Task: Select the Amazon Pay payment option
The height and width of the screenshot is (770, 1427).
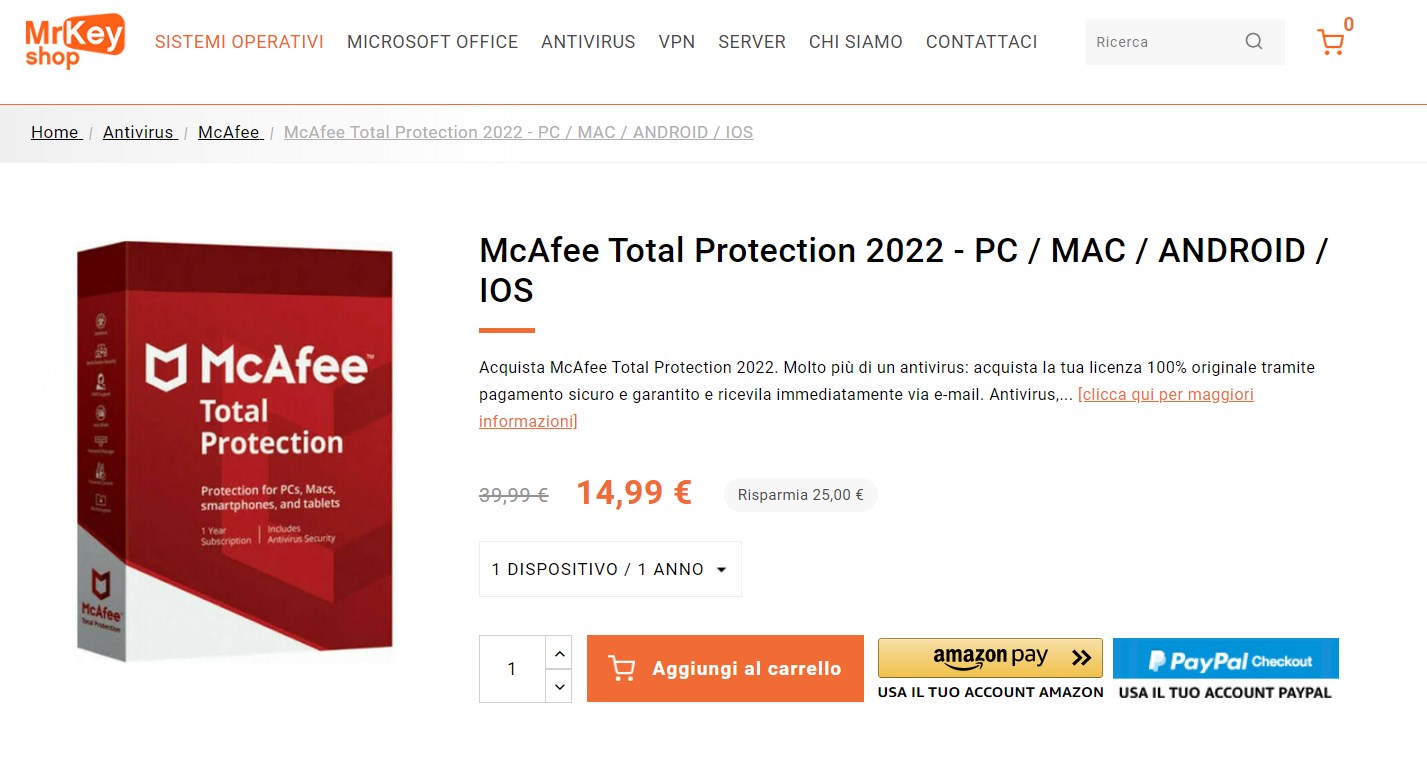Action: [x=989, y=657]
